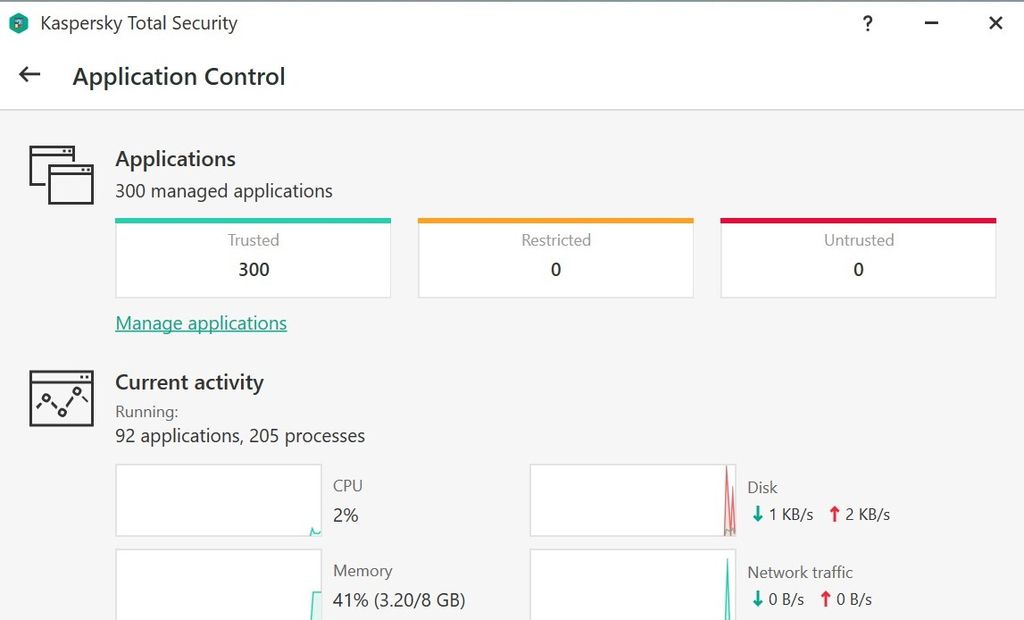Viewport: 1024px width, 620px height.
Task: Click the green download arrow next to Disk
Action: click(x=757, y=514)
